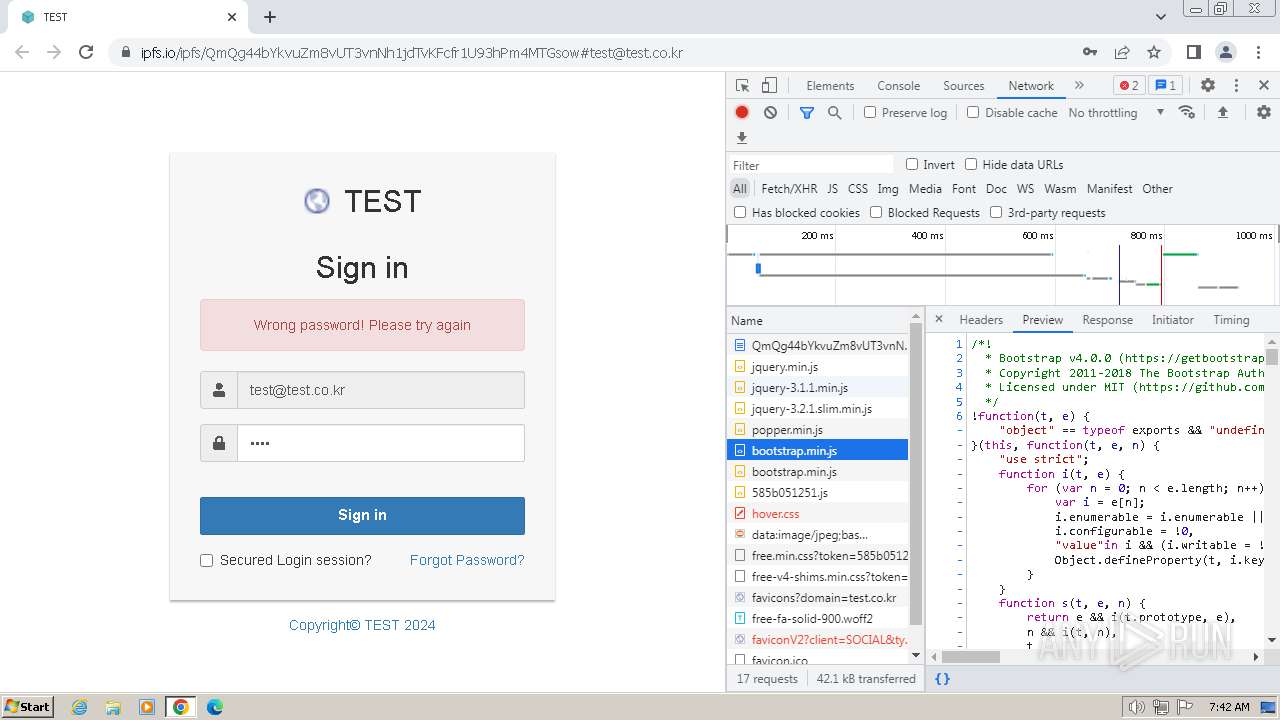The height and width of the screenshot is (720, 1280).
Task: Enable Disable cache checkbox
Action: [x=973, y=113]
